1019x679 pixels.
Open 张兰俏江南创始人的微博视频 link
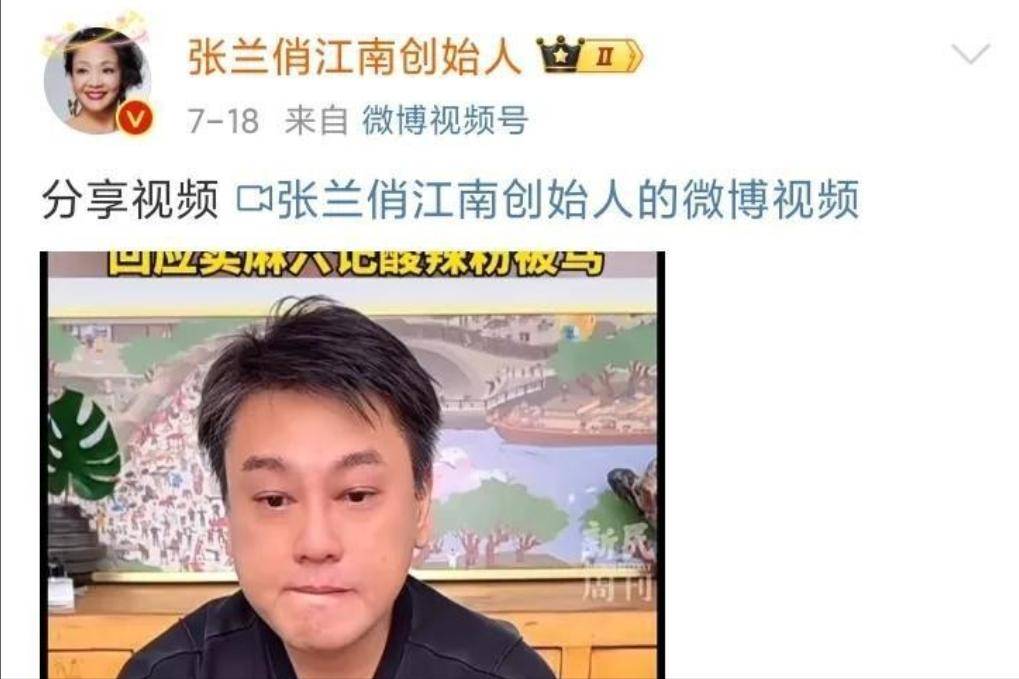click(568, 199)
